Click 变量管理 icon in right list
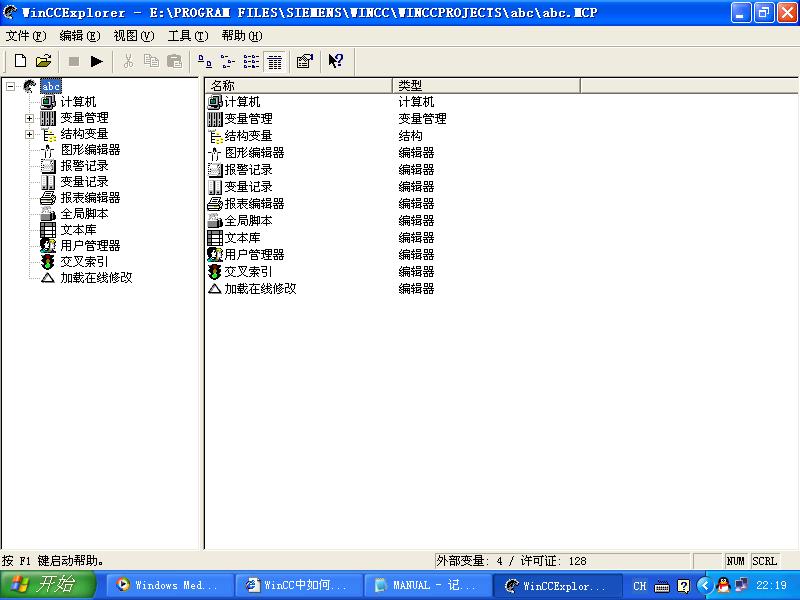The width and height of the screenshot is (800, 600). (215, 119)
